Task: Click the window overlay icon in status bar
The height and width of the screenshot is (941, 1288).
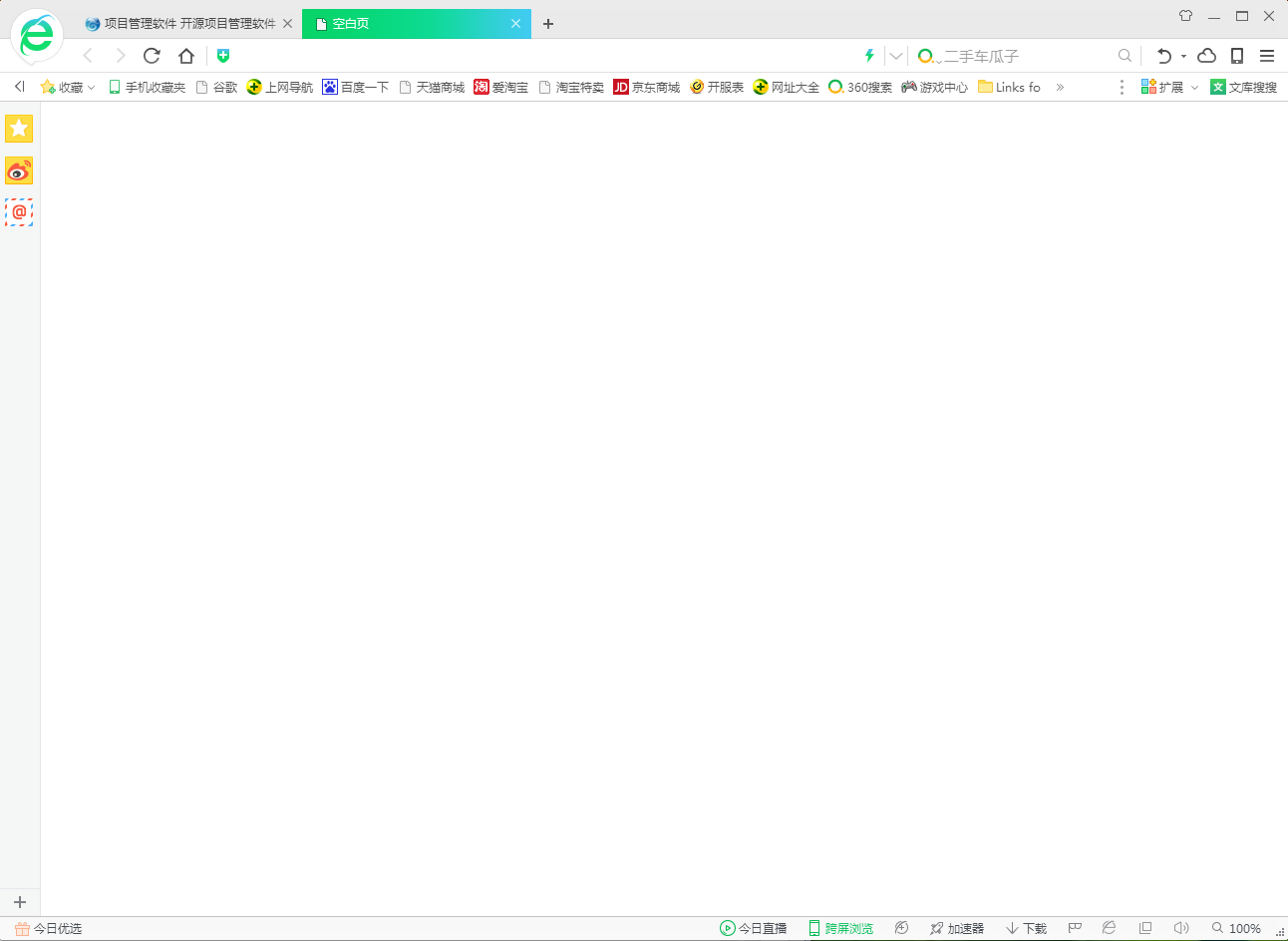Action: tap(1145, 928)
